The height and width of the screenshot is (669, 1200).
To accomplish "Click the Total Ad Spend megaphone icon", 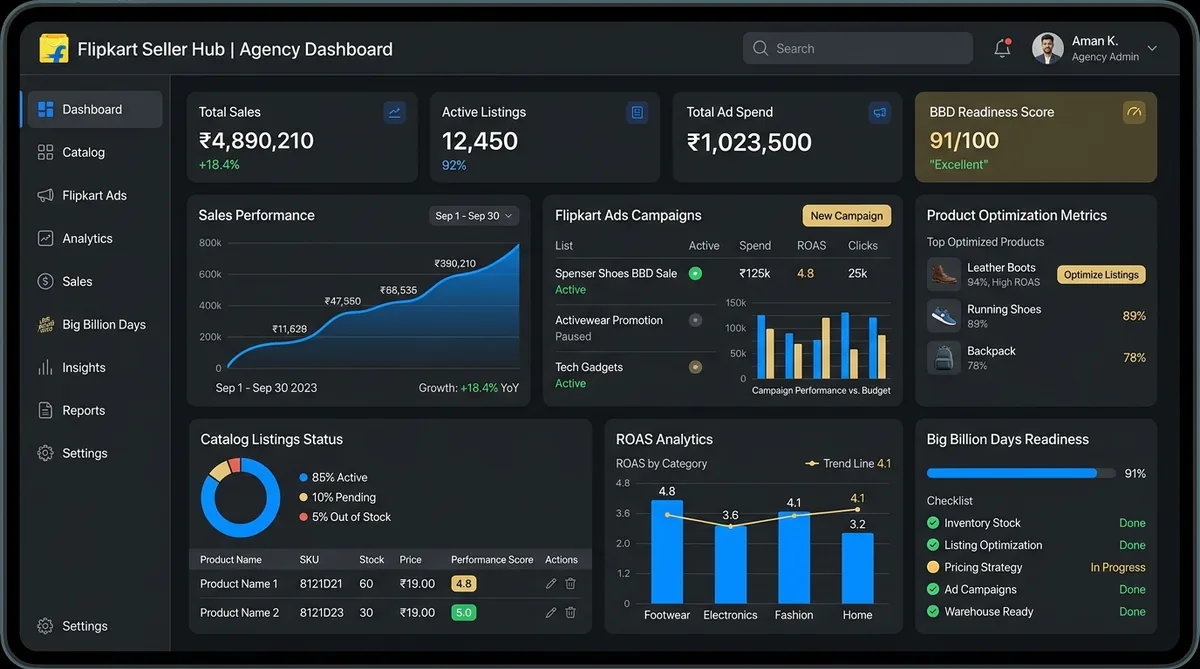I will coord(879,112).
